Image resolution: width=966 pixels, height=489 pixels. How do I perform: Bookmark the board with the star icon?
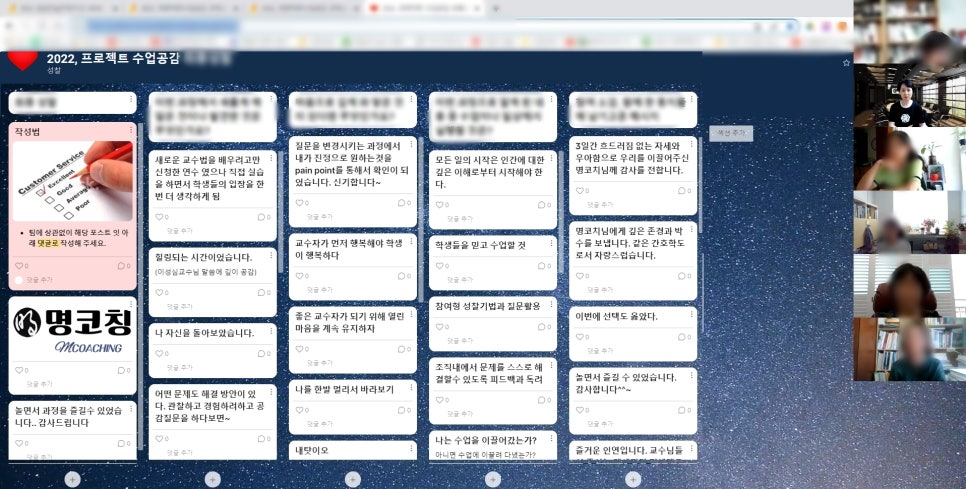coord(846,63)
